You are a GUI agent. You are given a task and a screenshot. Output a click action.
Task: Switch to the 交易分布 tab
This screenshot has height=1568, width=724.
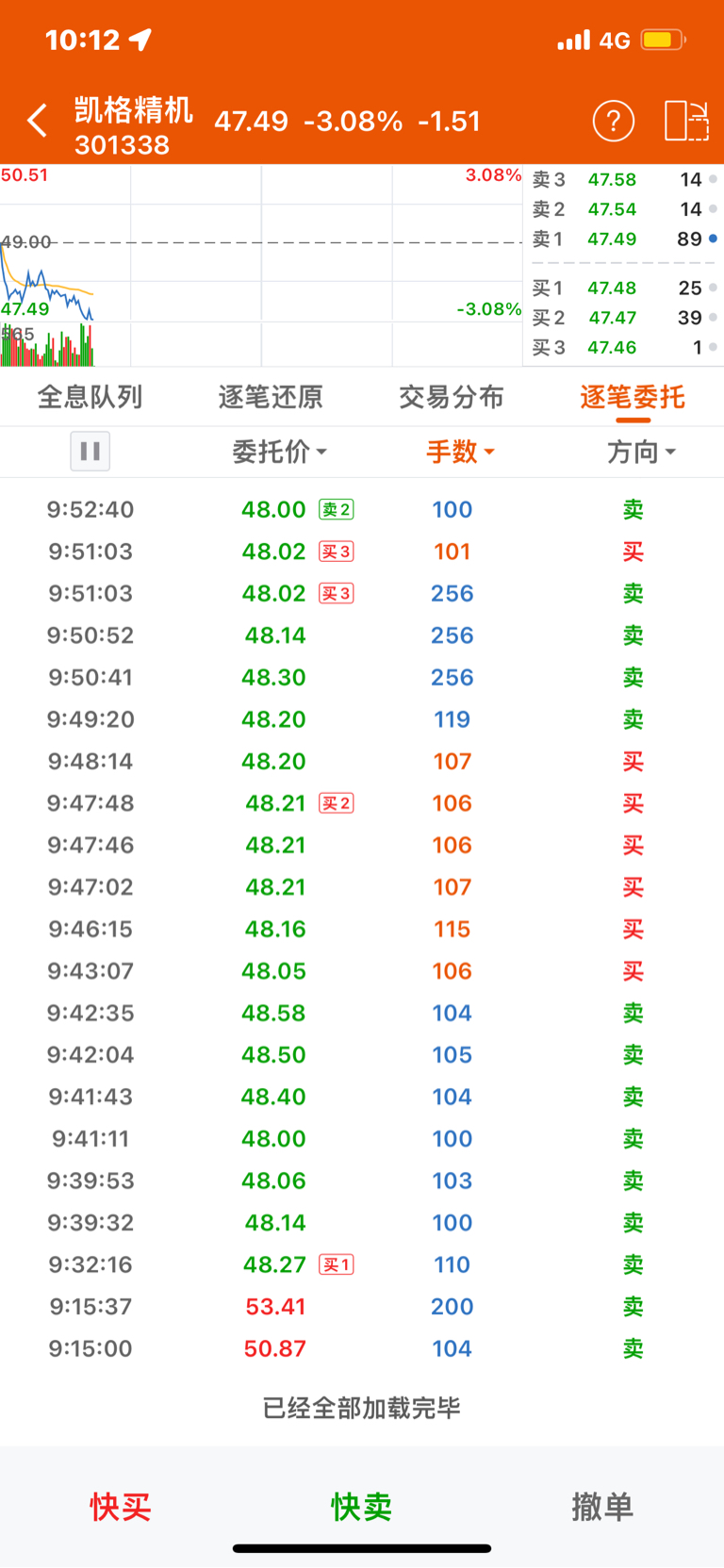pyautogui.click(x=452, y=397)
